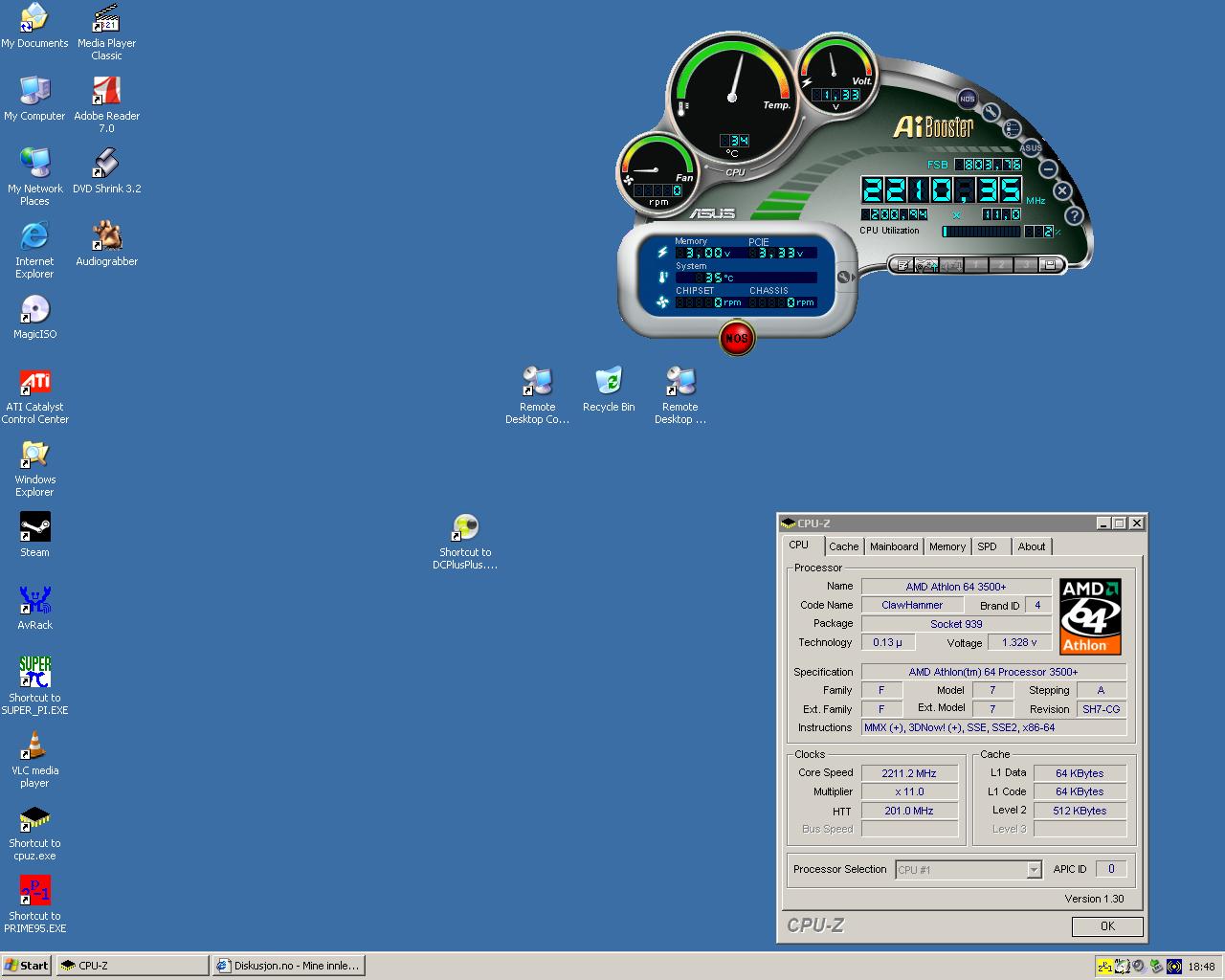The width and height of the screenshot is (1225, 980).
Task: Switch to the Memory tab in CPU-Z
Action: 947,546
